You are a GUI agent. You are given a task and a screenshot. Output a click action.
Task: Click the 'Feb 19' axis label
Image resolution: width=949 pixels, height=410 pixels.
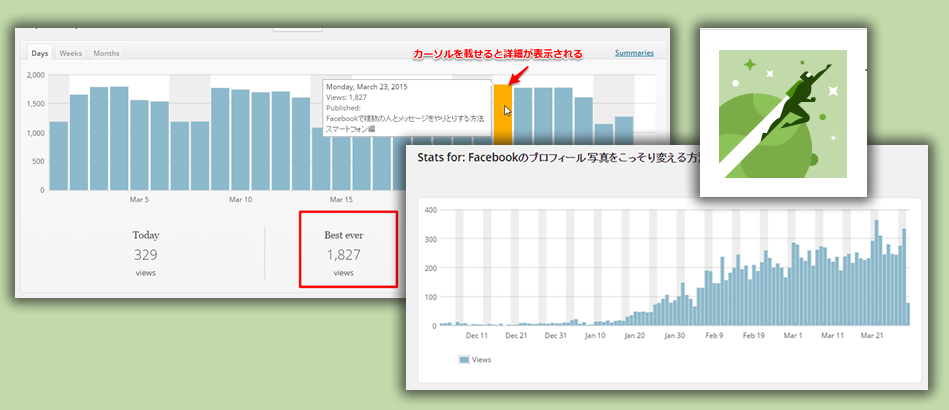pyautogui.click(x=754, y=335)
